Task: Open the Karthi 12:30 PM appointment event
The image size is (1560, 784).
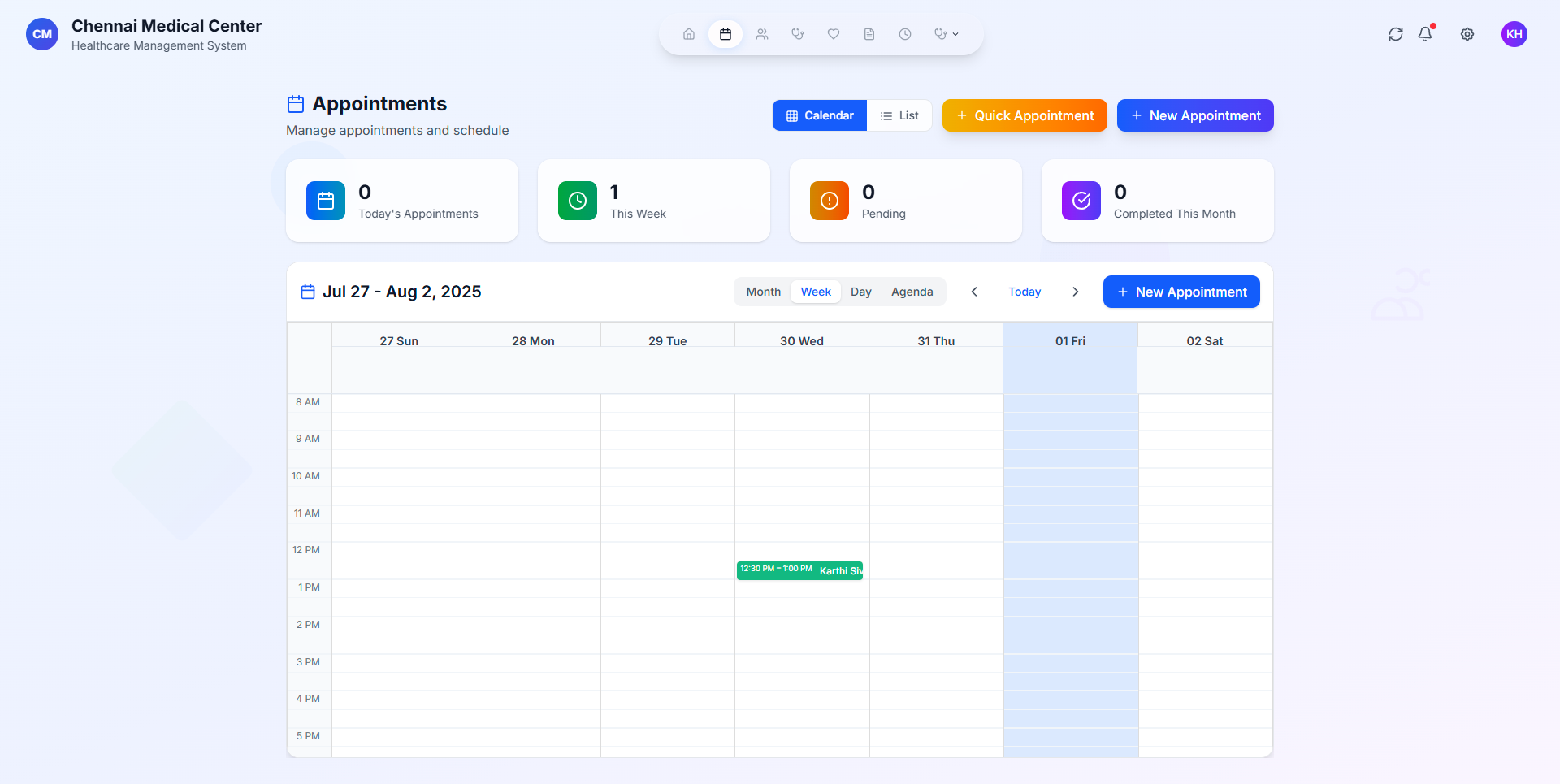Action: [x=800, y=570]
